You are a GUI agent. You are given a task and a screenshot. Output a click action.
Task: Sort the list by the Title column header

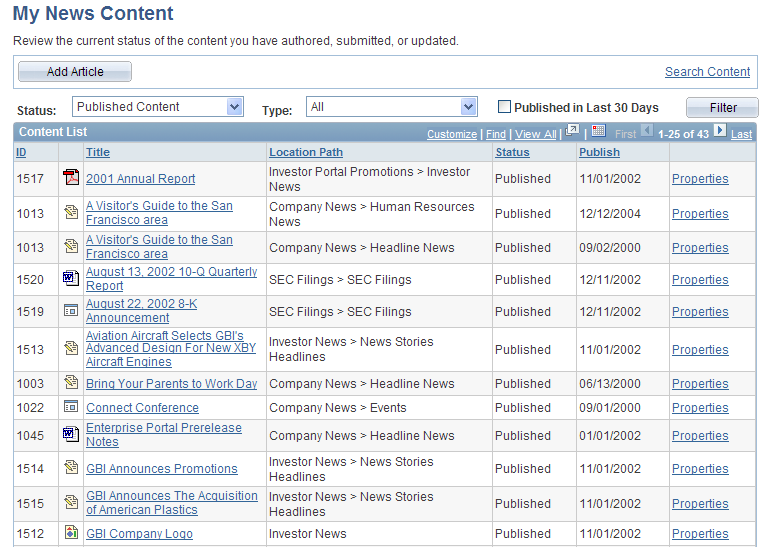pos(98,152)
